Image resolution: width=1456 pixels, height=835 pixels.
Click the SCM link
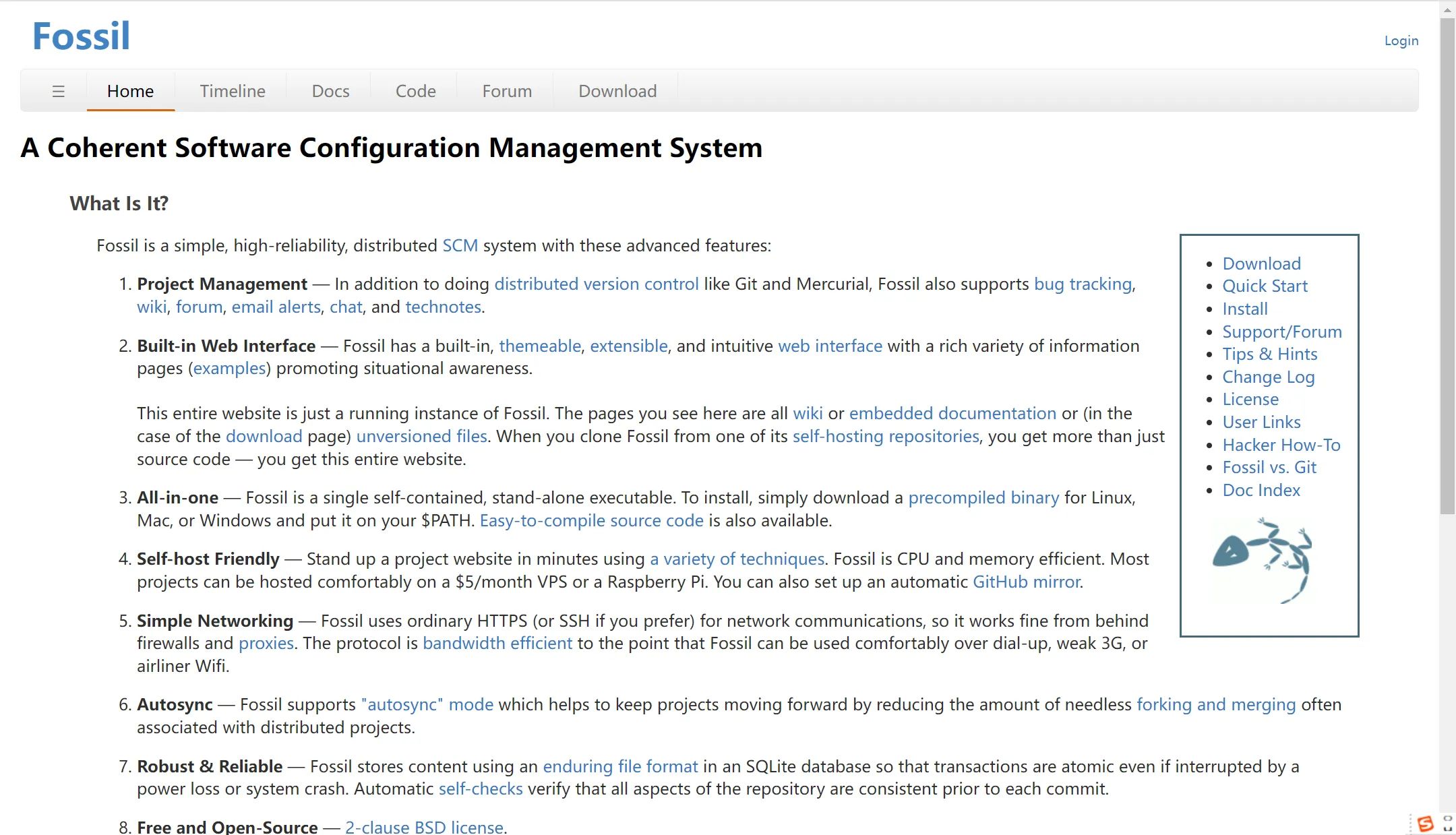[460, 245]
